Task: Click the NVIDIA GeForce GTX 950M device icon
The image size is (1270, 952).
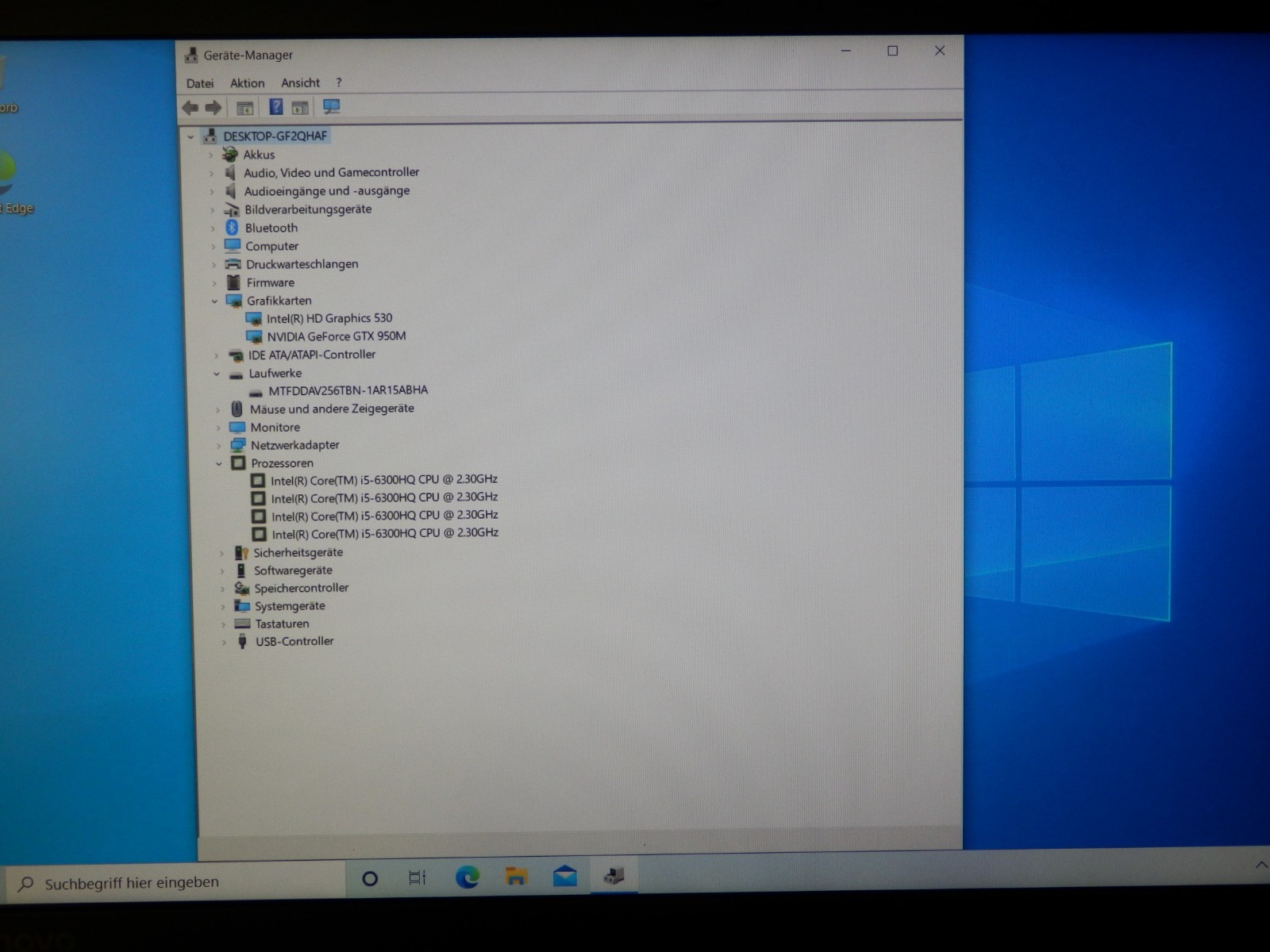Action: 255,337
